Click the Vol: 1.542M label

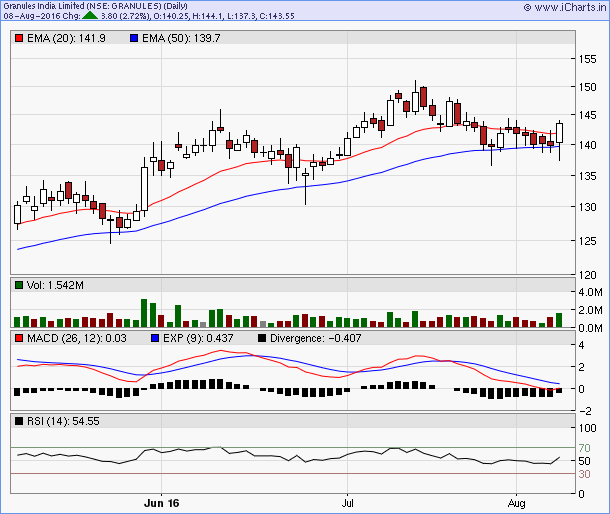pyautogui.click(x=55, y=285)
